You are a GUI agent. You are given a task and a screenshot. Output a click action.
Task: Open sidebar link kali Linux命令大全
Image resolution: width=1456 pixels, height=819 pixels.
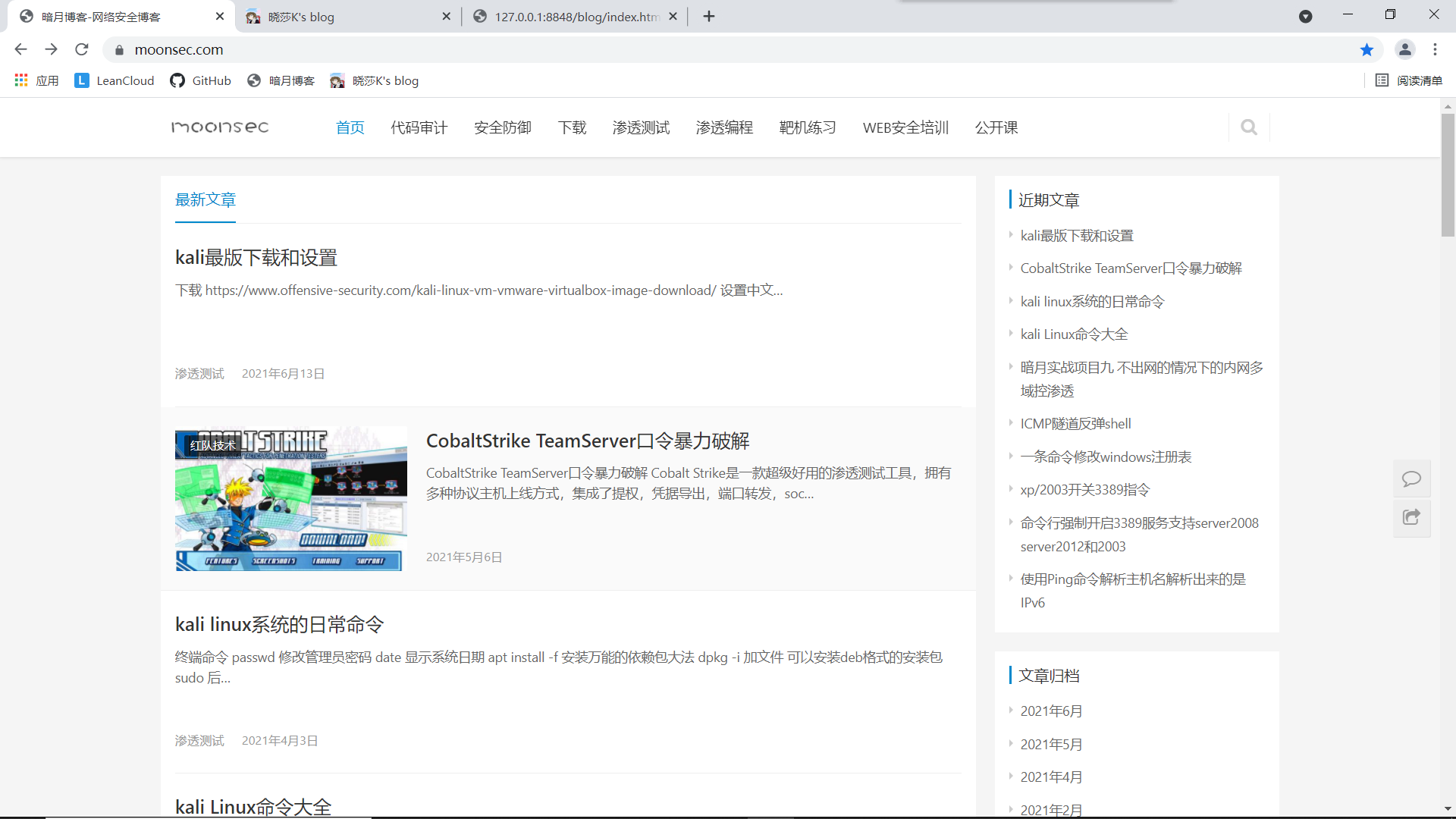coord(1075,334)
